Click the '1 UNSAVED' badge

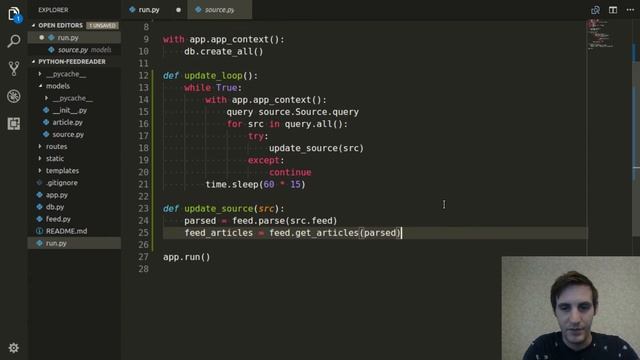coord(102,26)
